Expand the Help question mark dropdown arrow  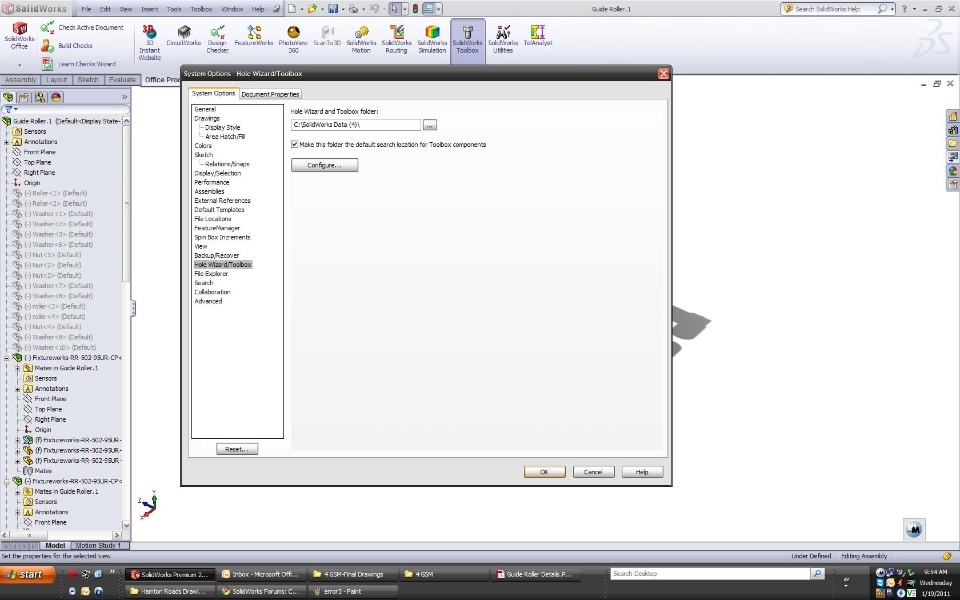(x=914, y=9)
